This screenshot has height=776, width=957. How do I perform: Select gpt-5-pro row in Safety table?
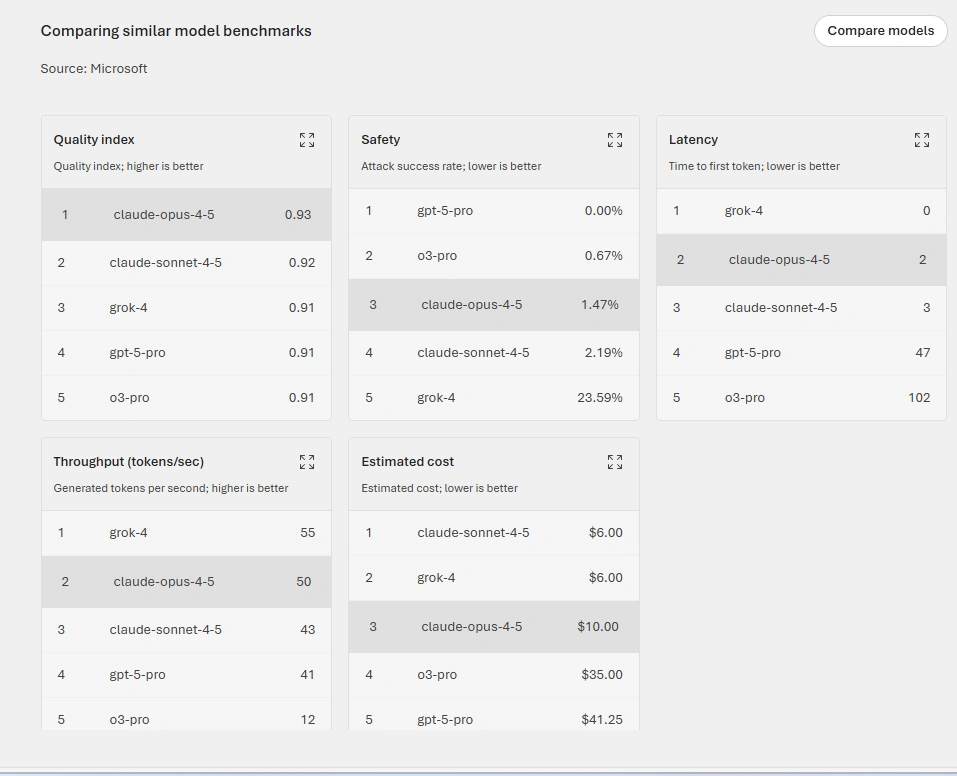point(494,211)
